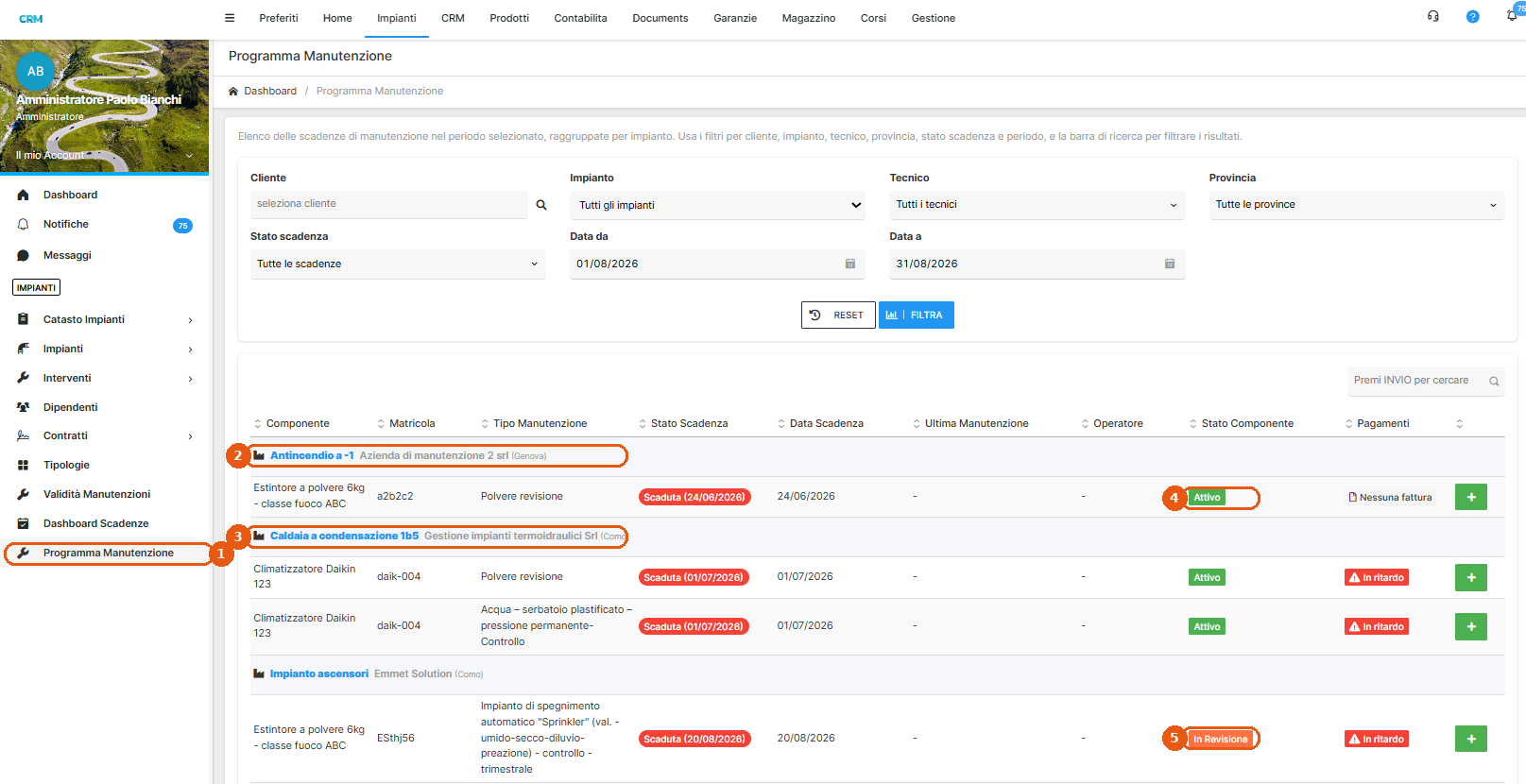Viewport: 1526px width, 784px height.
Task: Expand Interventi sidebar submenu
Action: point(190,379)
